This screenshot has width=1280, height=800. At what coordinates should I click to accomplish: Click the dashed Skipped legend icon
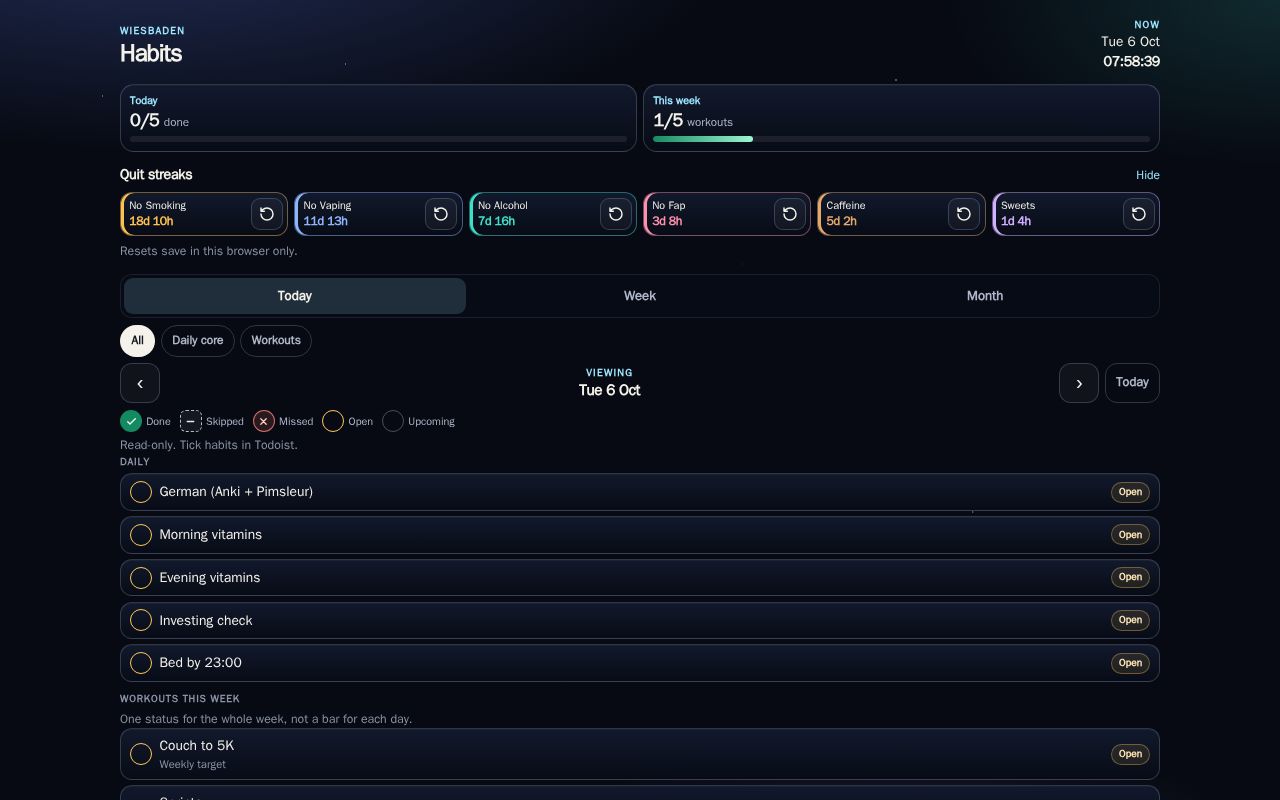191,421
